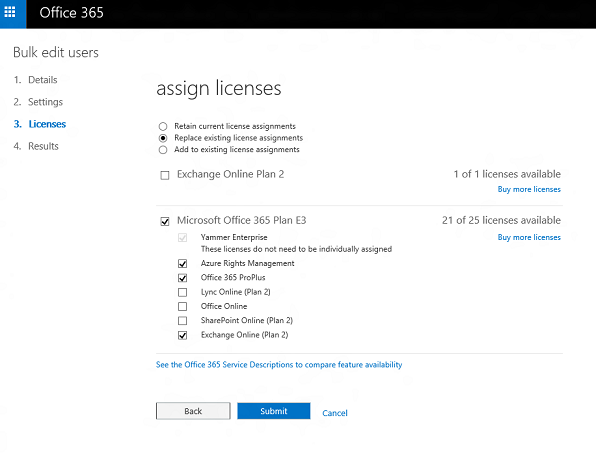The image size is (596, 461).
Task: Click the Back button
Action: (193, 411)
